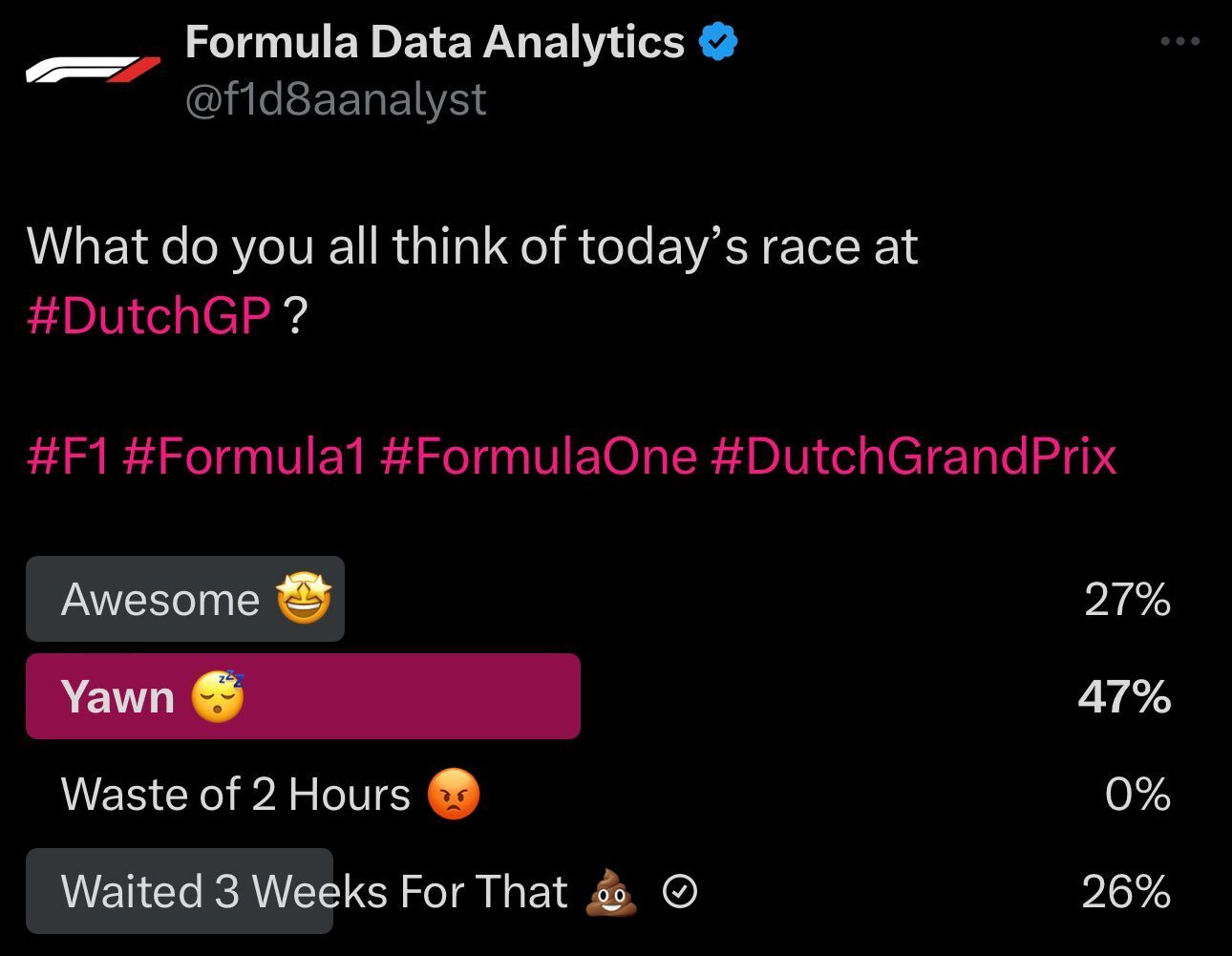Click the @f1d8aanalyst handle
This screenshot has height=956, width=1232.
[x=335, y=99]
